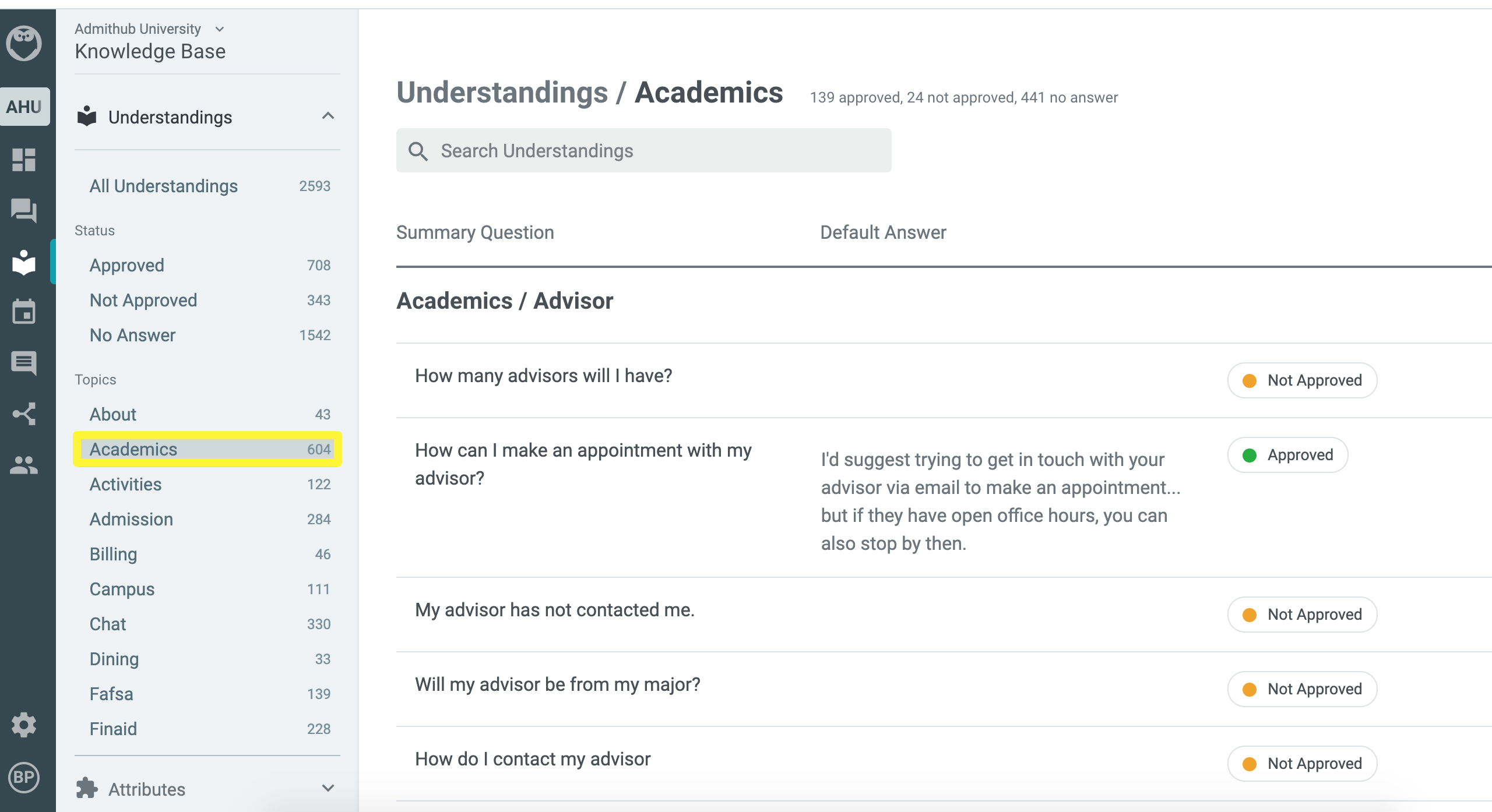Collapse the Understandings section chevron
Image resolution: width=1492 pixels, height=812 pixels.
point(328,116)
